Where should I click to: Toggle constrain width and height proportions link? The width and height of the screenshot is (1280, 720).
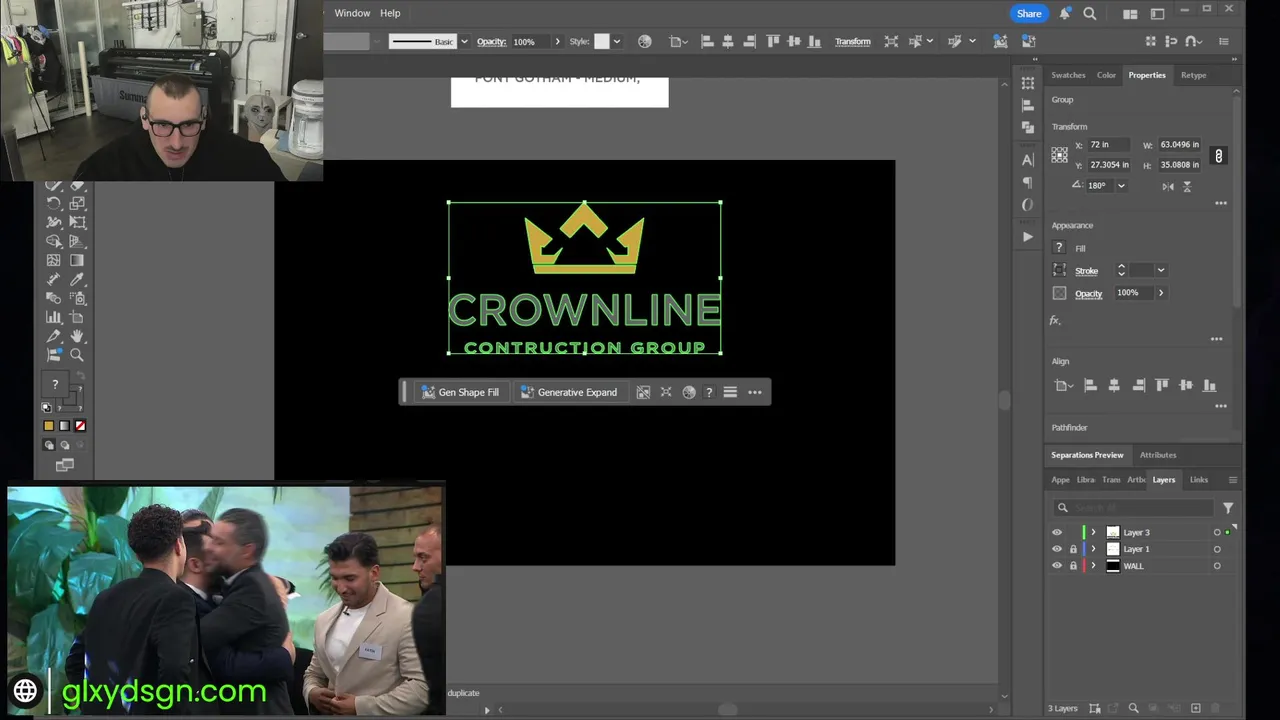1218,155
